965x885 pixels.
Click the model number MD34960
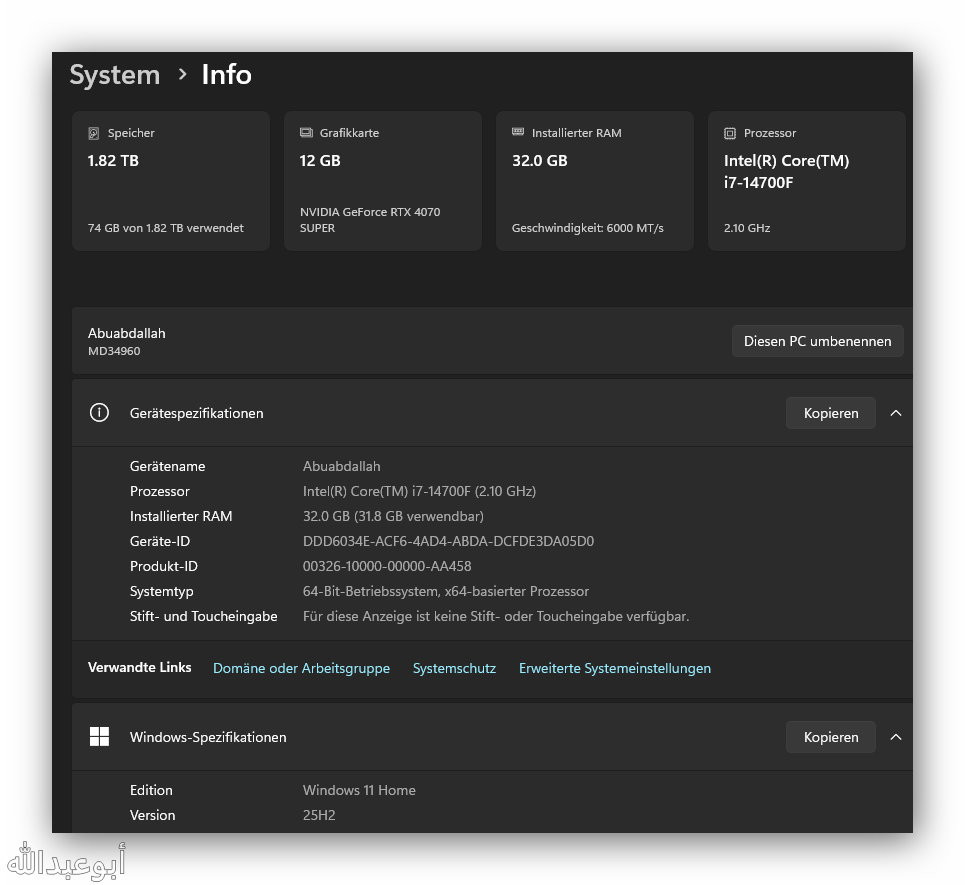(114, 351)
